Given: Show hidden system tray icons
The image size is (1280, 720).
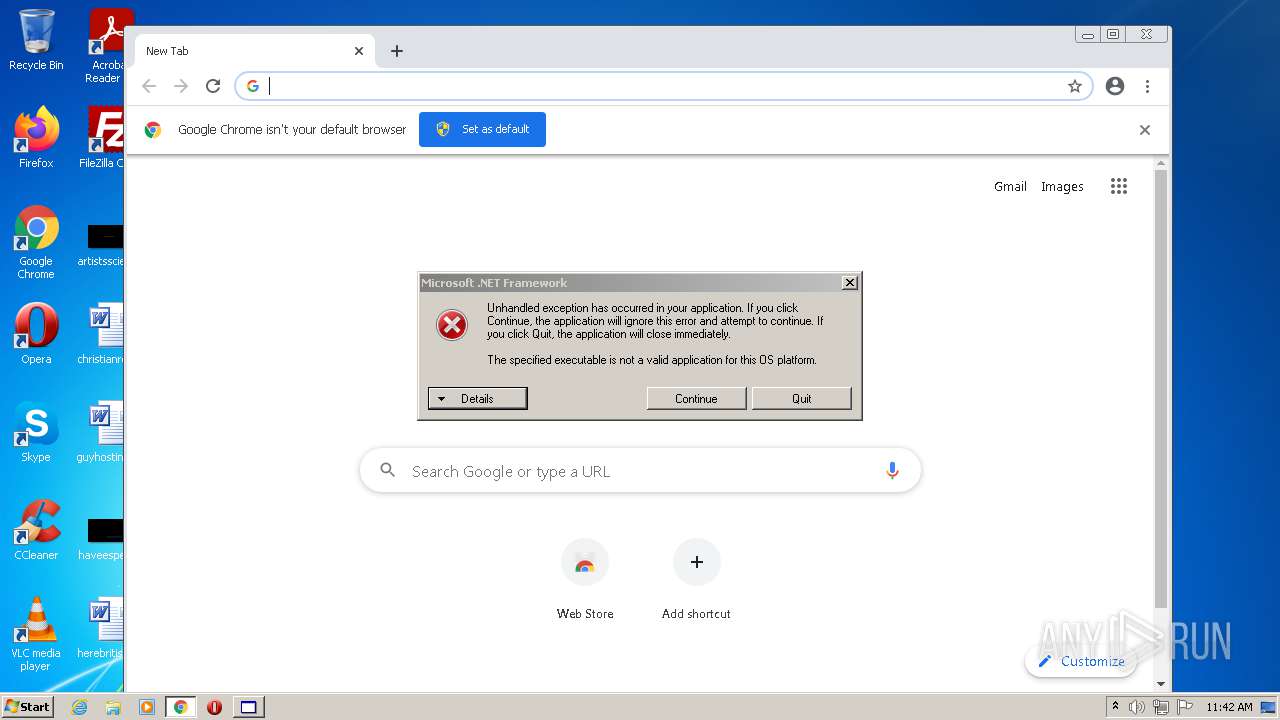Looking at the screenshot, I should (x=1115, y=707).
